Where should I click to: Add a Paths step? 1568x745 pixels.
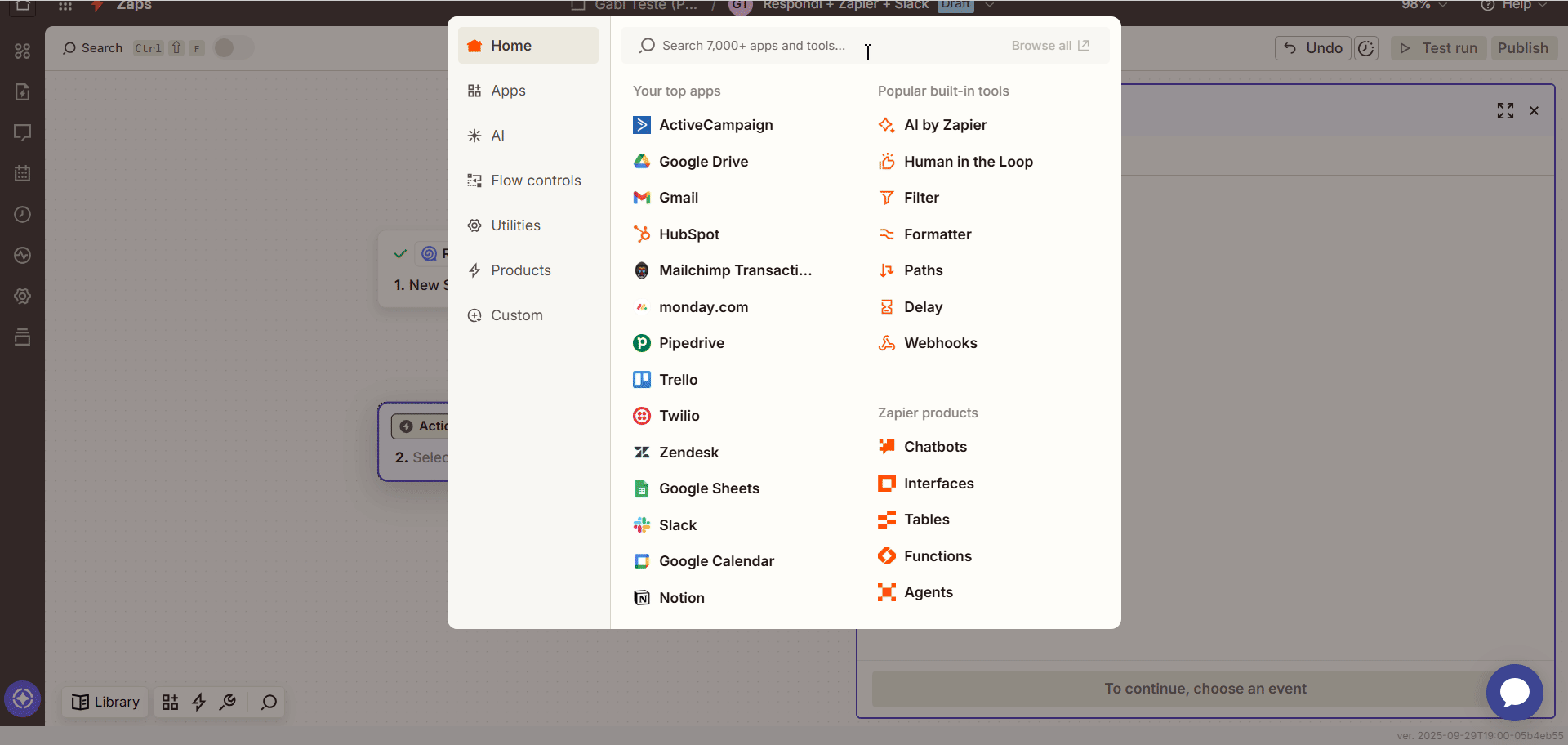click(x=911, y=270)
